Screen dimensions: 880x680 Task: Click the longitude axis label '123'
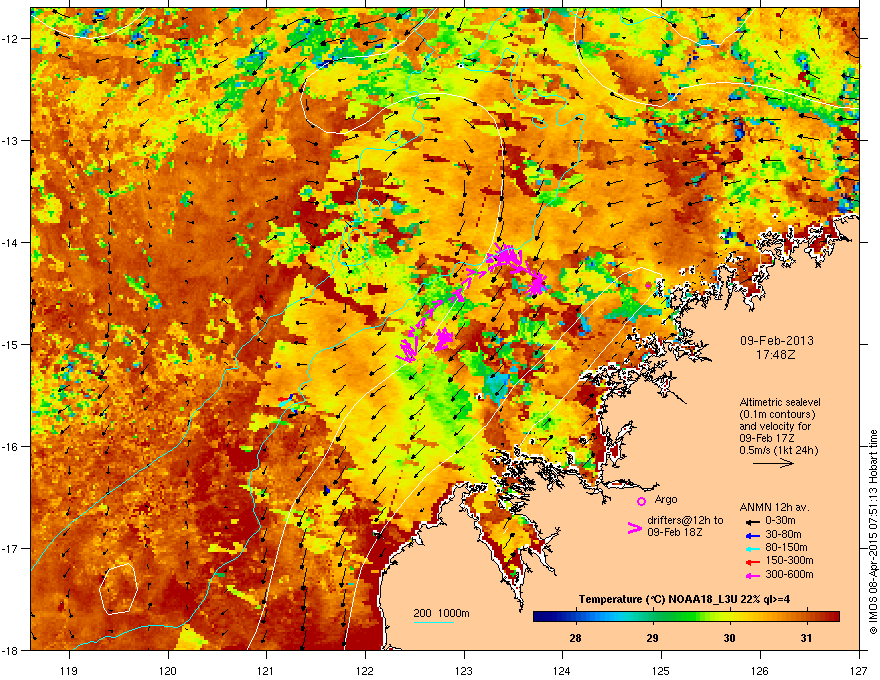pos(464,671)
